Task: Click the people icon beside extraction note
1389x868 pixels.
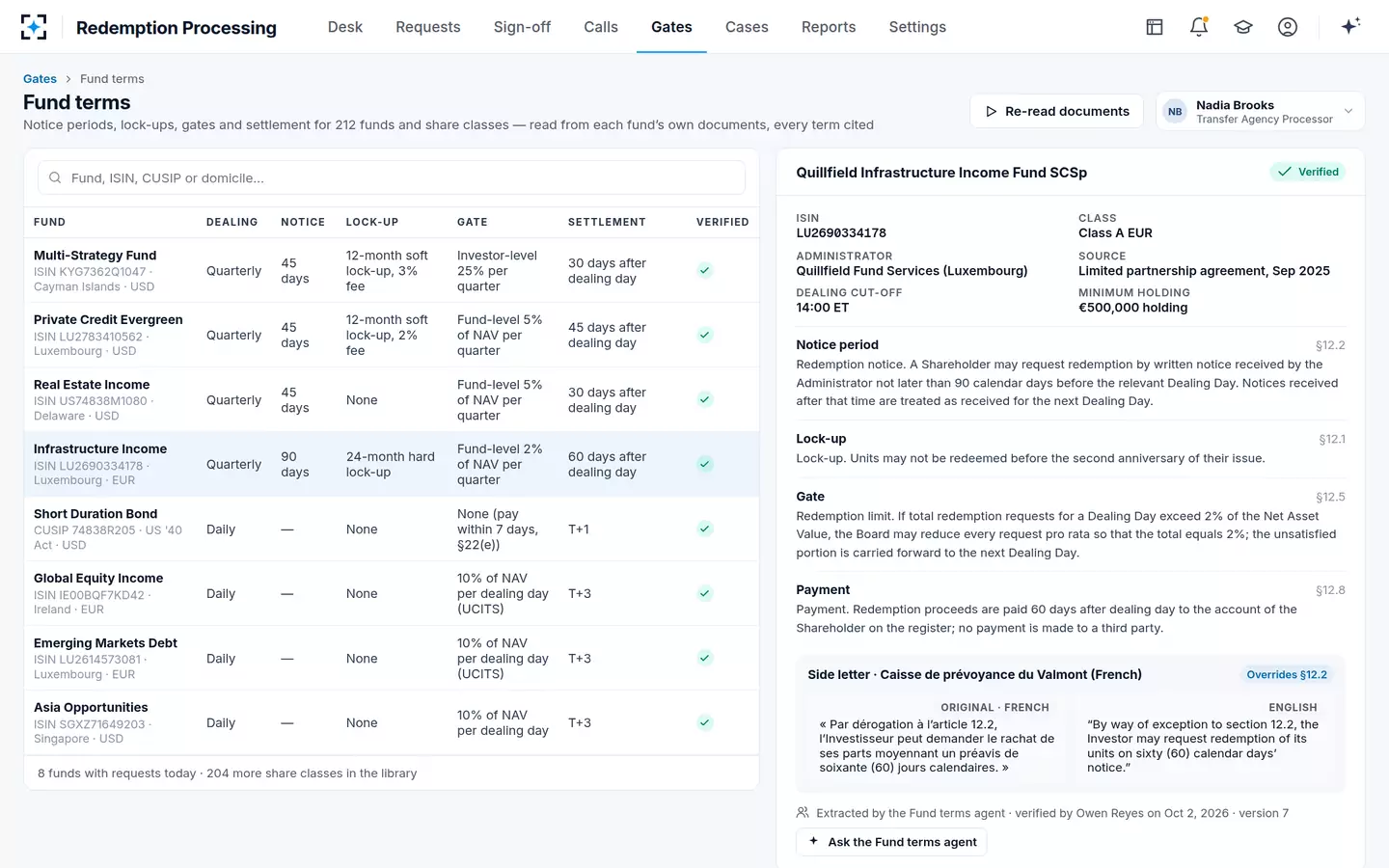Action: click(x=803, y=813)
